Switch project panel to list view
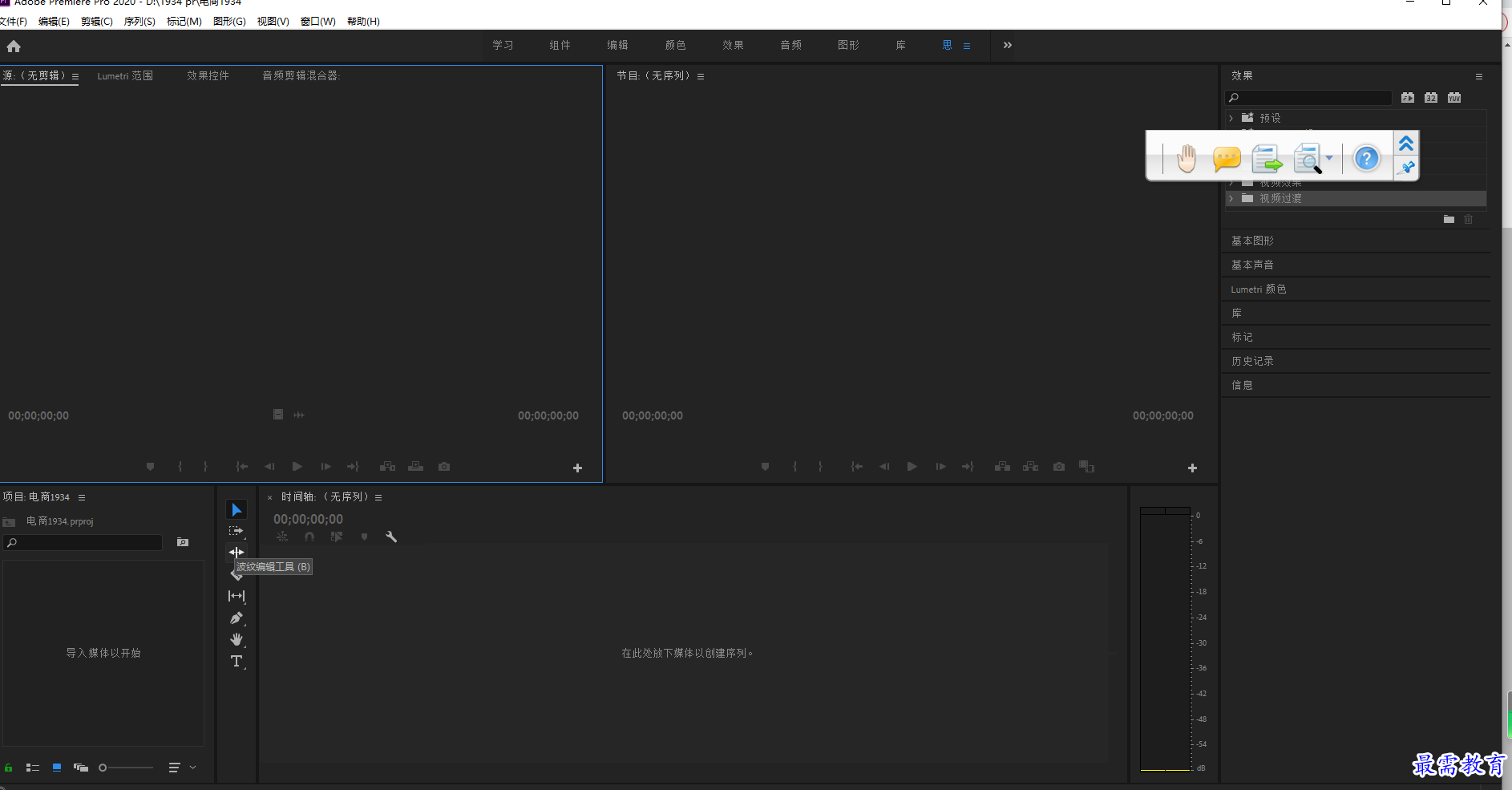Image resolution: width=1512 pixels, height=790 pixels. point(33,768)
